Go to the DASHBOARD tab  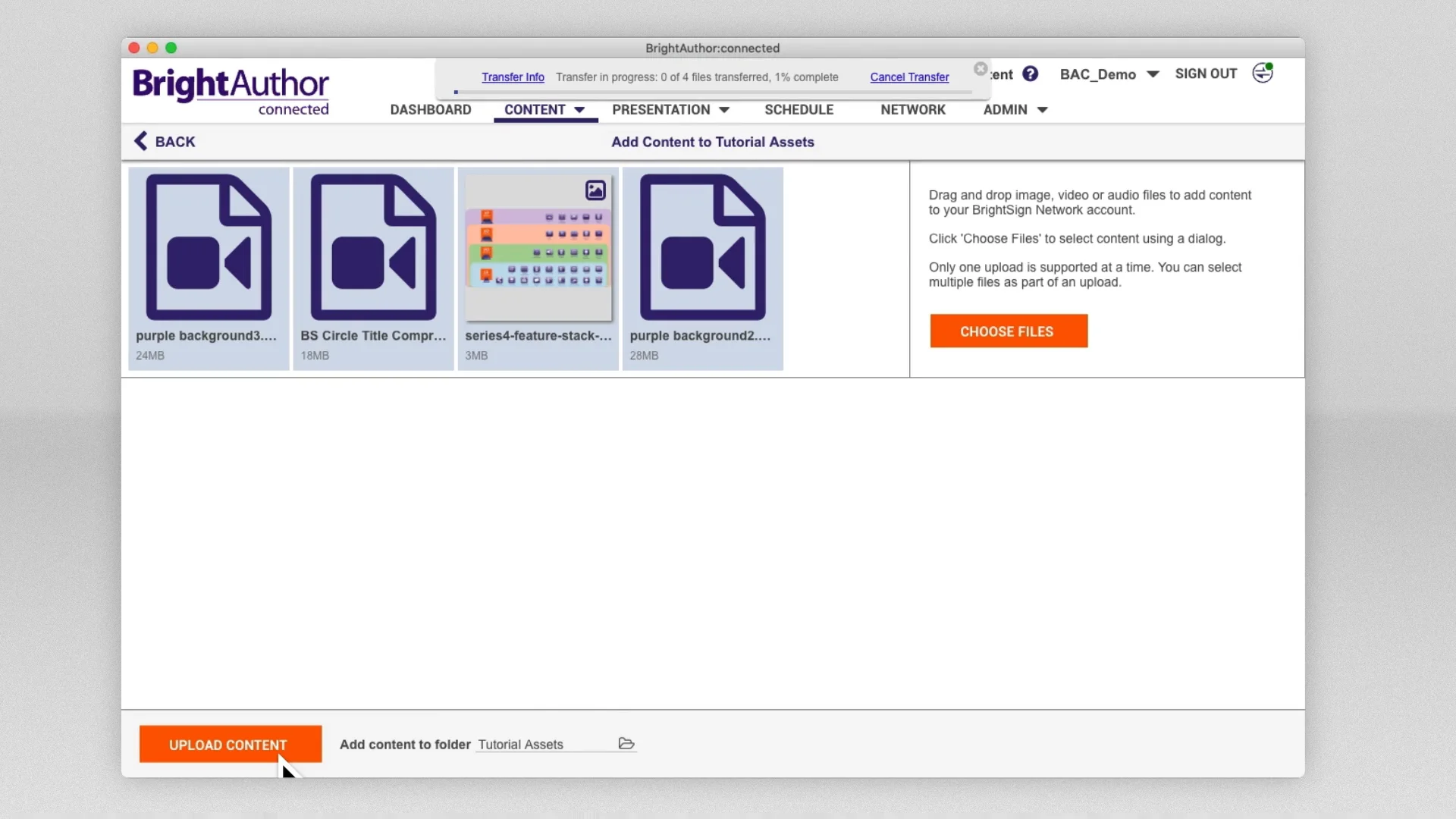[431, 109]
